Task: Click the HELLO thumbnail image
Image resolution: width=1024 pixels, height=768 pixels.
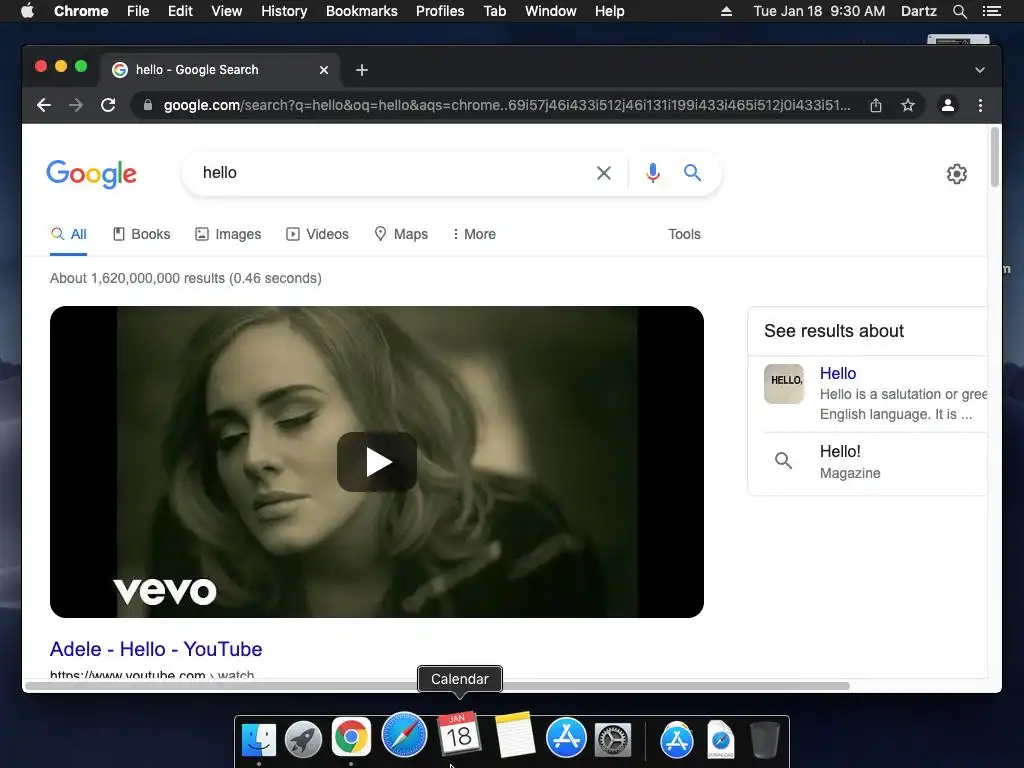Action: 784,384
